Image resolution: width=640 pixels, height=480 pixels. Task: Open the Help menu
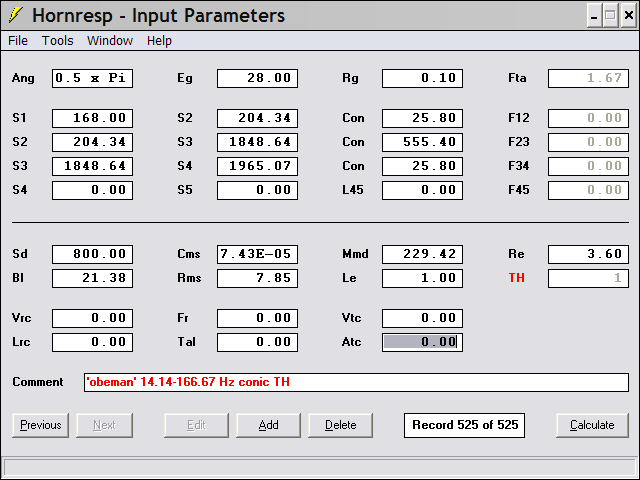click(159, 41)
